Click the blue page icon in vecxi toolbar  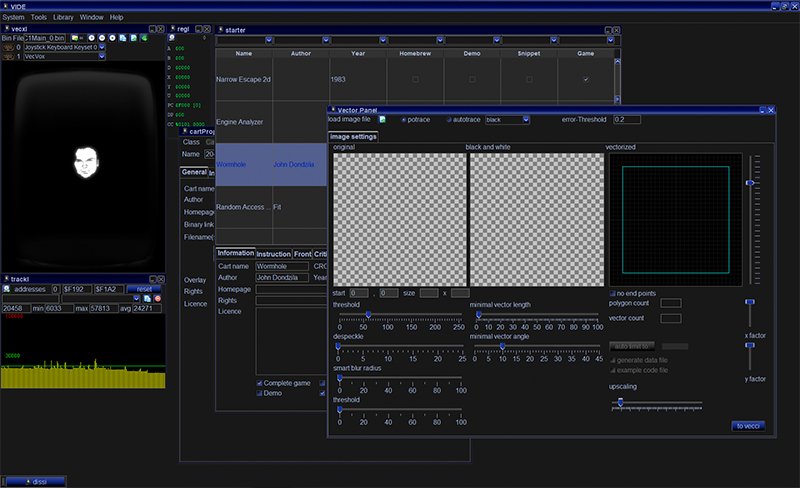(x=123, y=38)
